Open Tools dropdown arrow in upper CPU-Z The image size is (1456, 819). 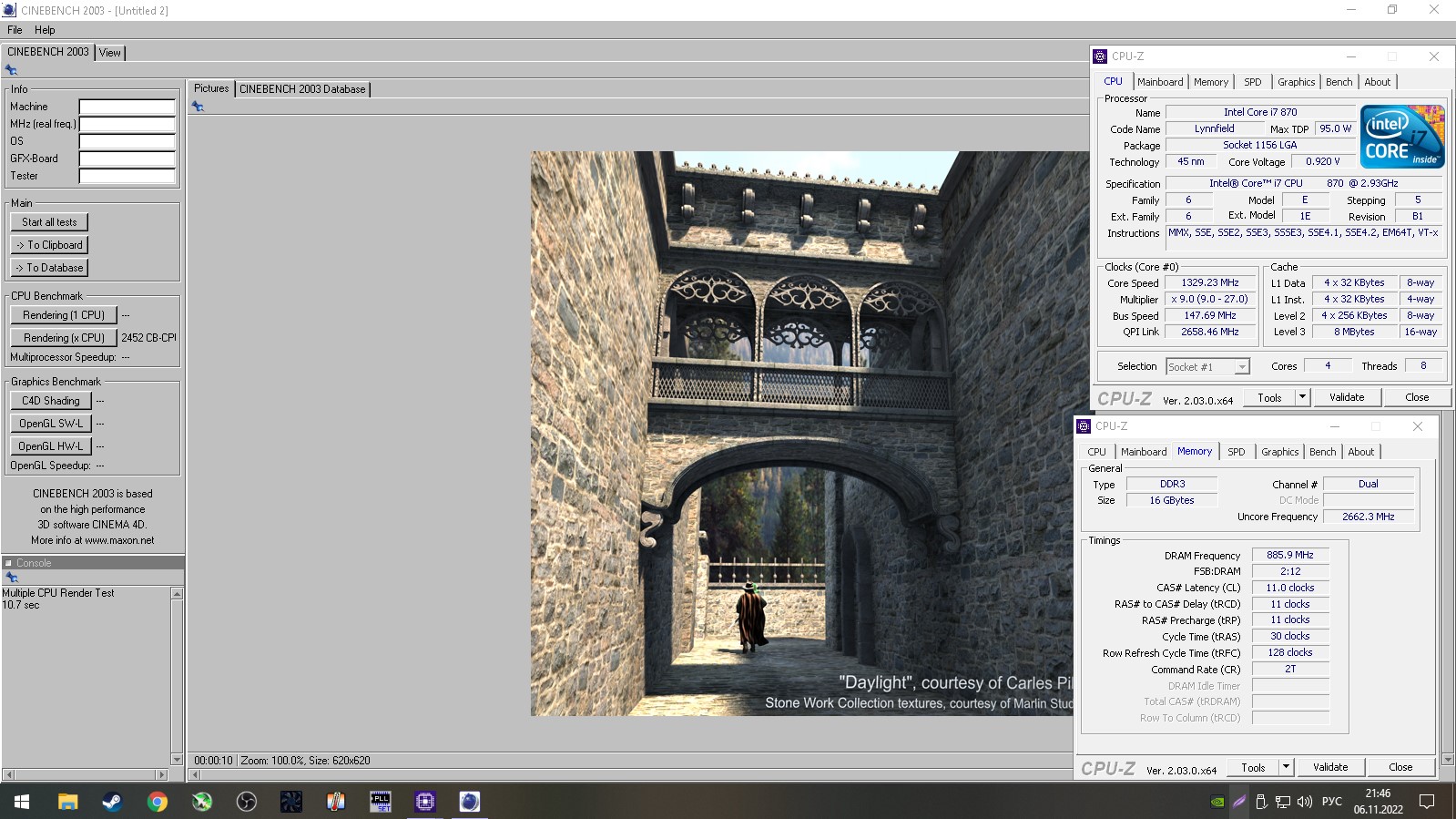(1302, 397)
